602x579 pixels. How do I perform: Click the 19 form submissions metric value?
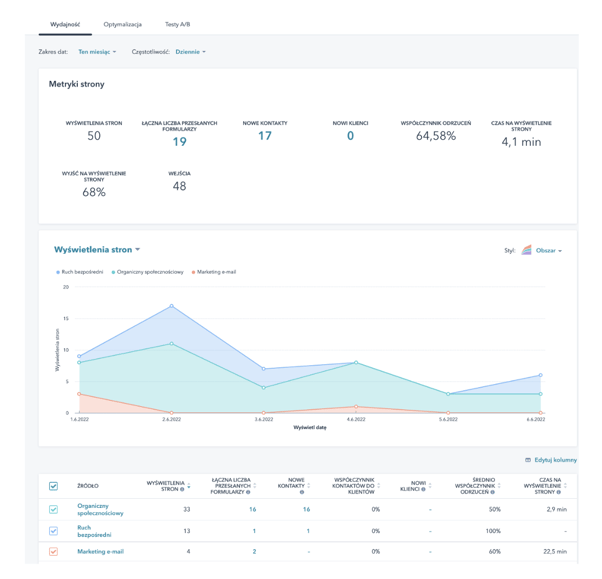pos(179,142)
